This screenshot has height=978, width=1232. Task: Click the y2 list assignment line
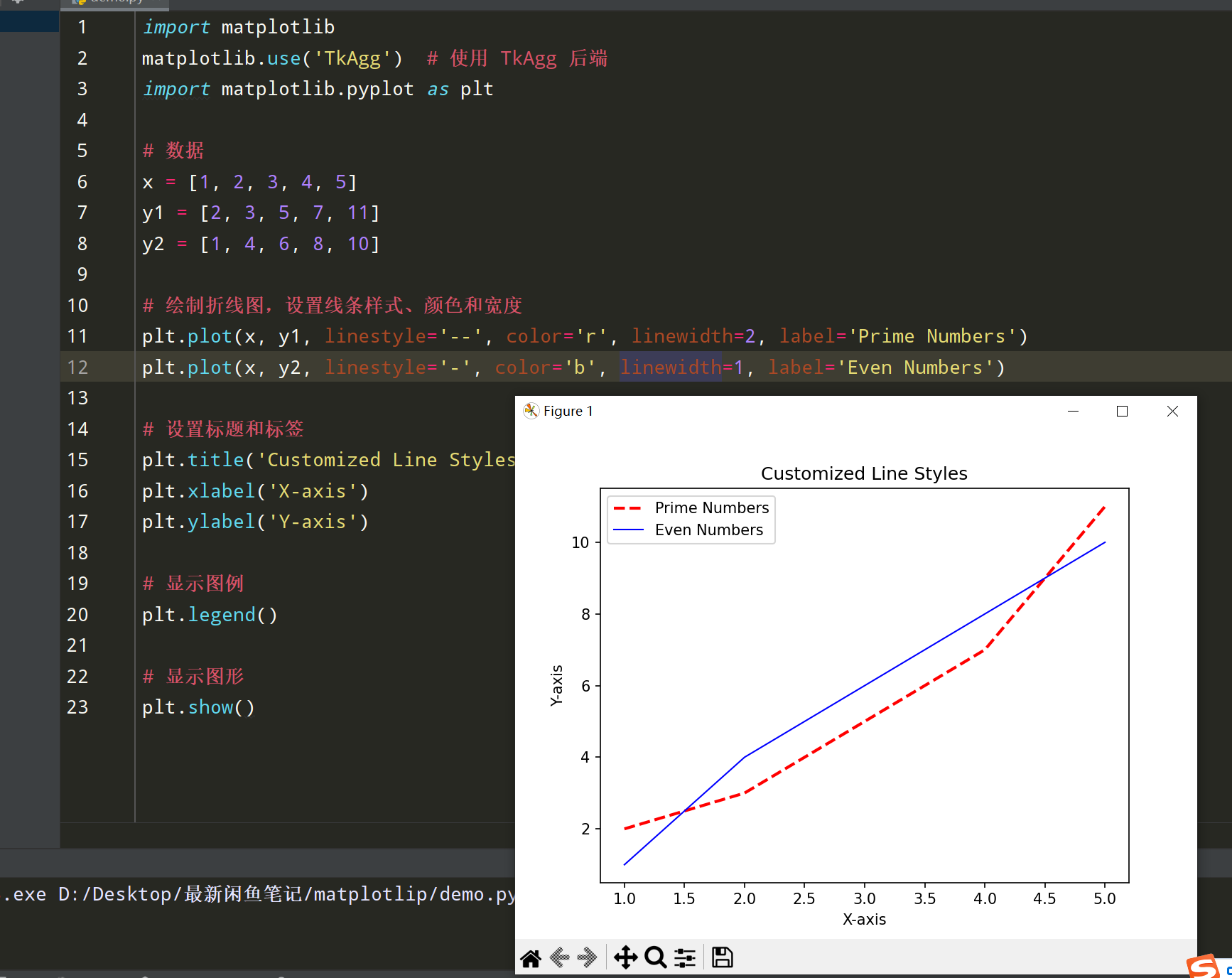coord(261,244)
